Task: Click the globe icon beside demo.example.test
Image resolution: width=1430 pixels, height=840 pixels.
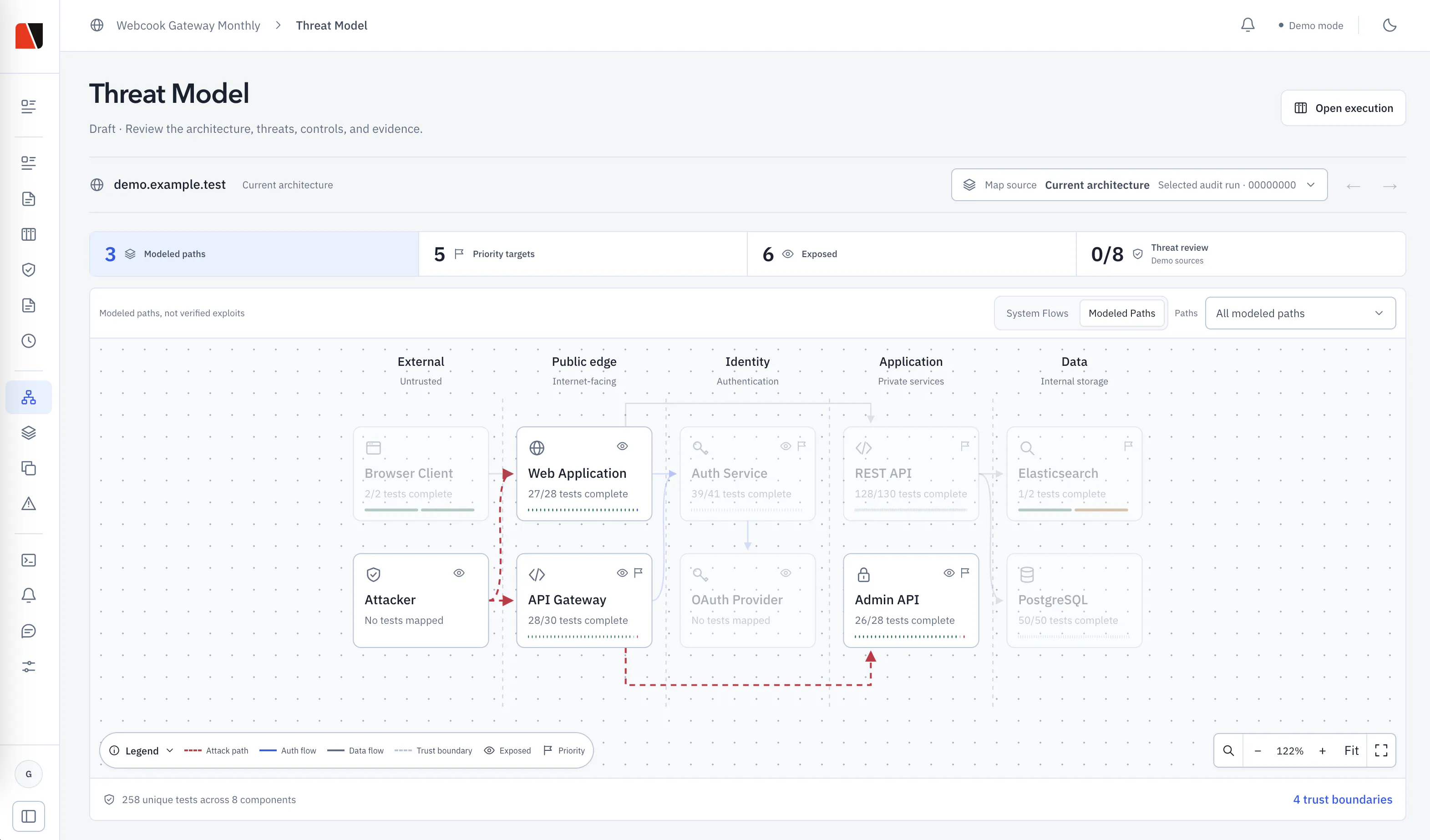Action: (97, 184)
